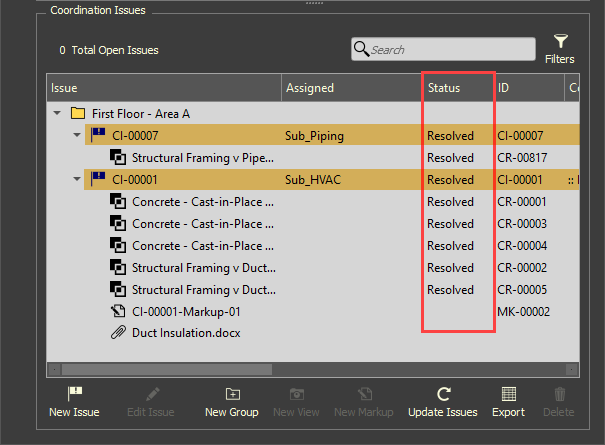The image size is (605, 445).
Task: Click Update Issues refresh icon
Action: coord(443,394)
